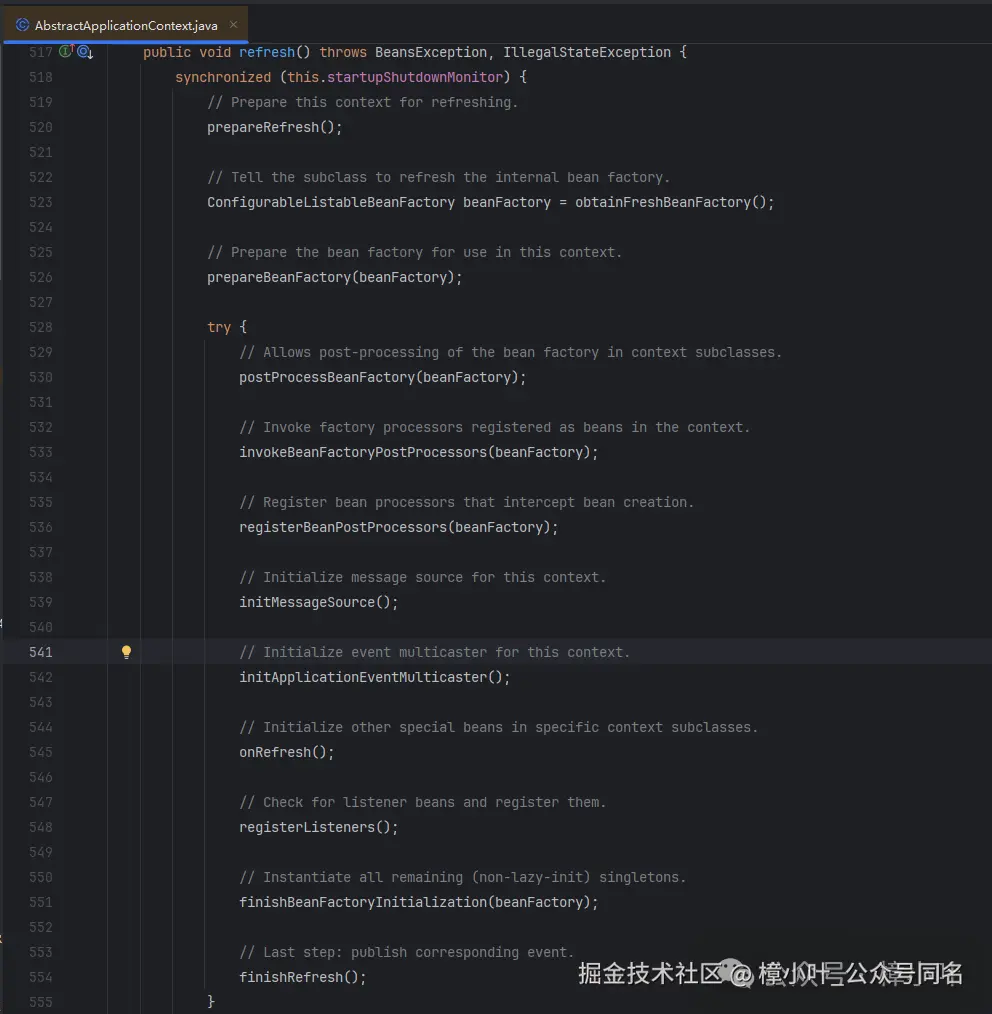
Task: Select the AbstractApplicationContext.java editor tab
Action: click(x=125, y=25)
